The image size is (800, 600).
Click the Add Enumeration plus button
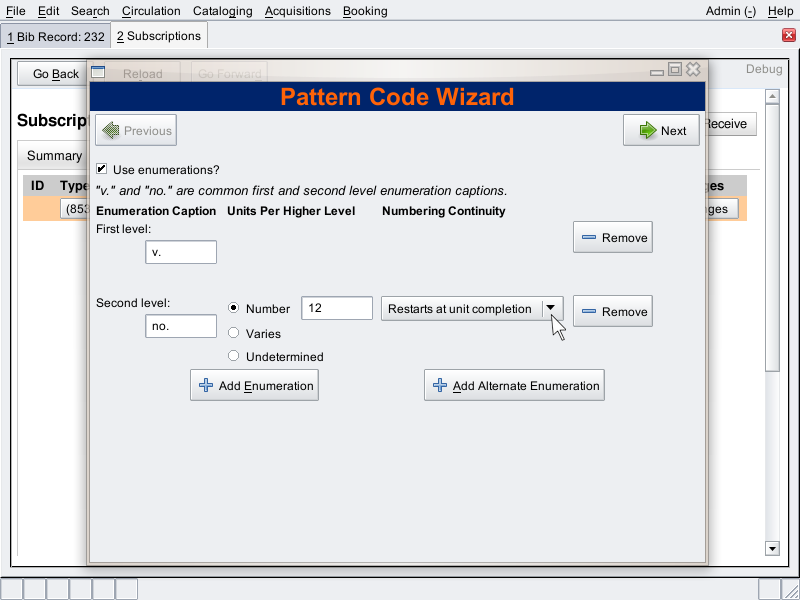tap(254, 386)
